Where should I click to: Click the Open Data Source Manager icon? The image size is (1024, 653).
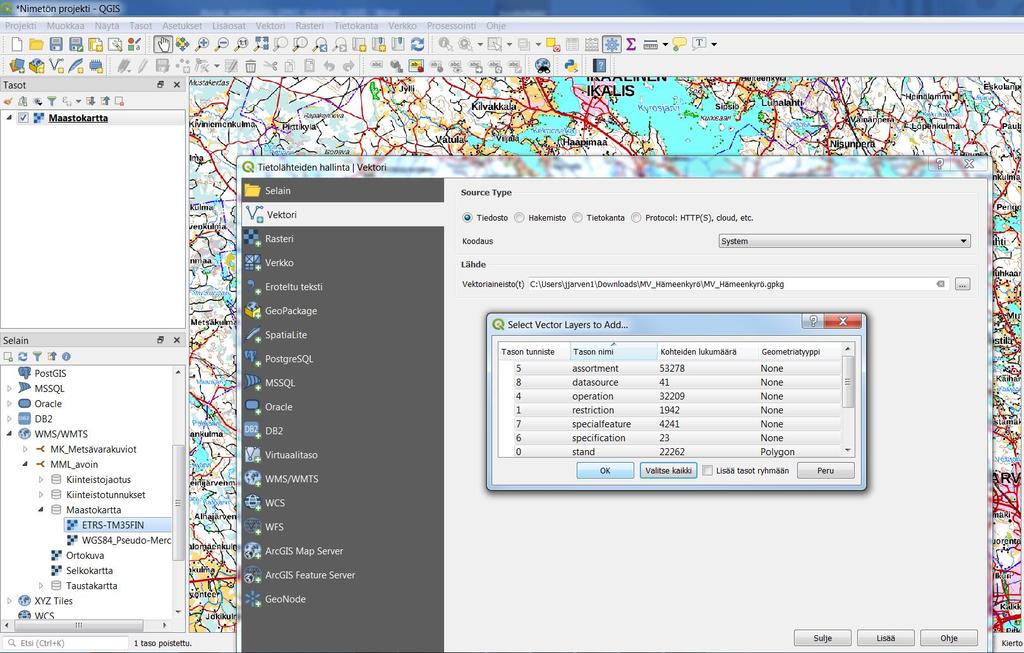pyautogui.click(x=17, y=65)
